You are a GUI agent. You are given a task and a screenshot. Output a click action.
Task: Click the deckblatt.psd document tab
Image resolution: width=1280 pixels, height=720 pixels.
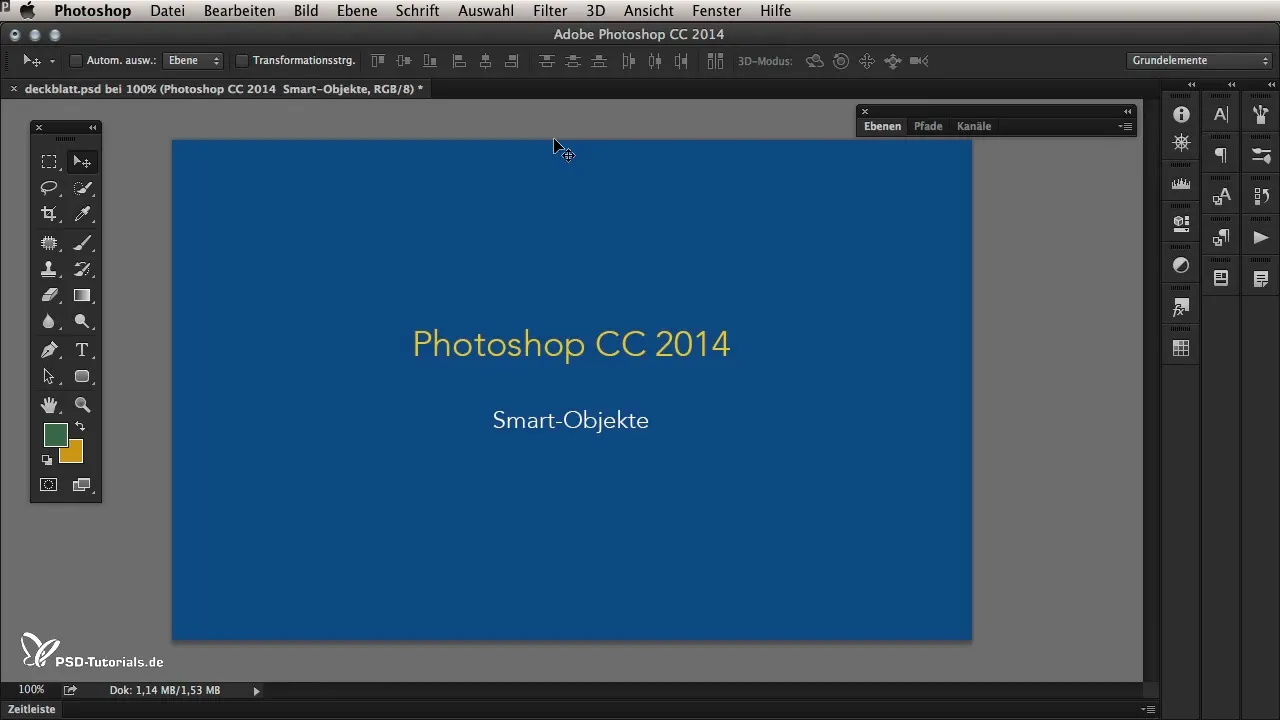click(x=222, y=89)
